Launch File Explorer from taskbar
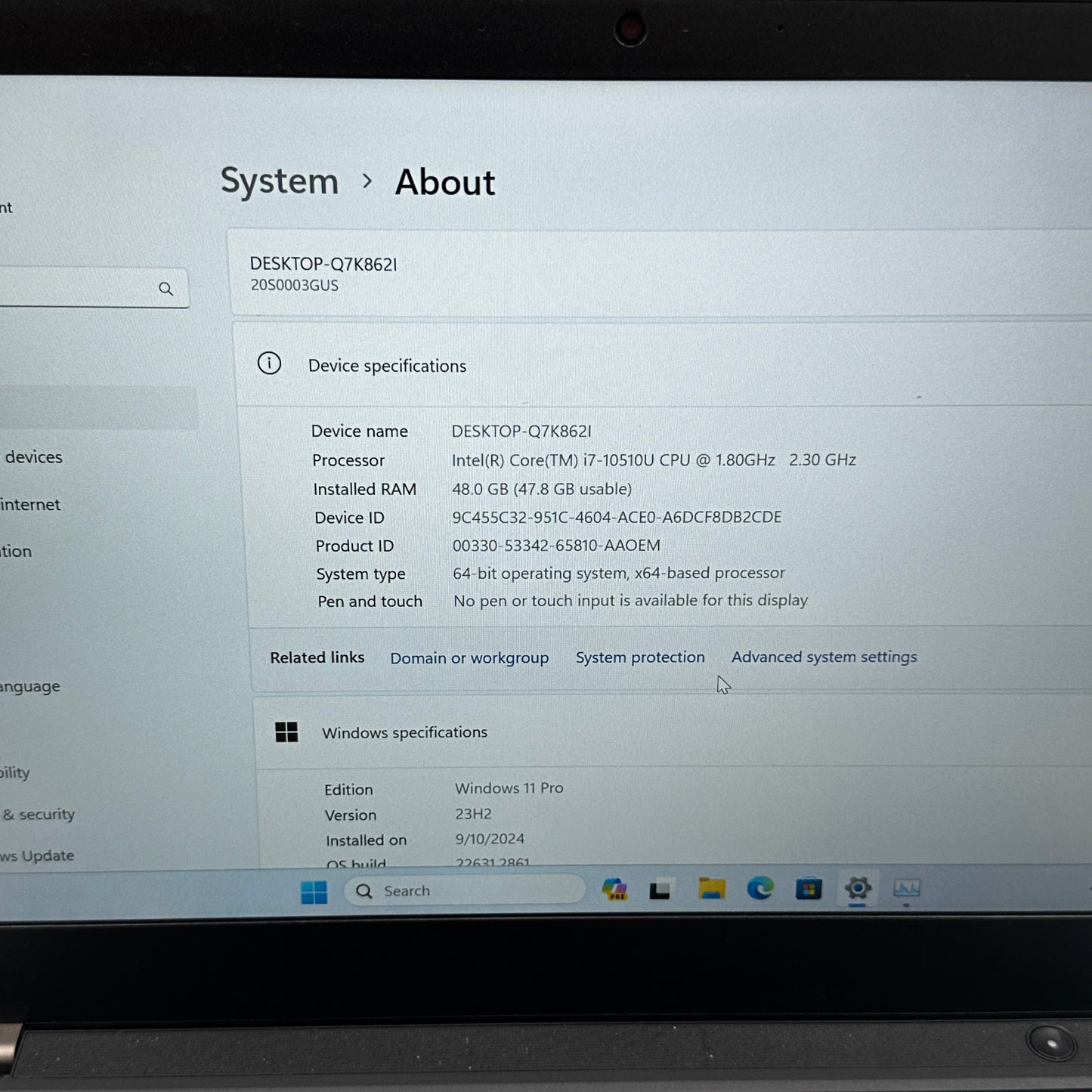 (x=711, y=889)
